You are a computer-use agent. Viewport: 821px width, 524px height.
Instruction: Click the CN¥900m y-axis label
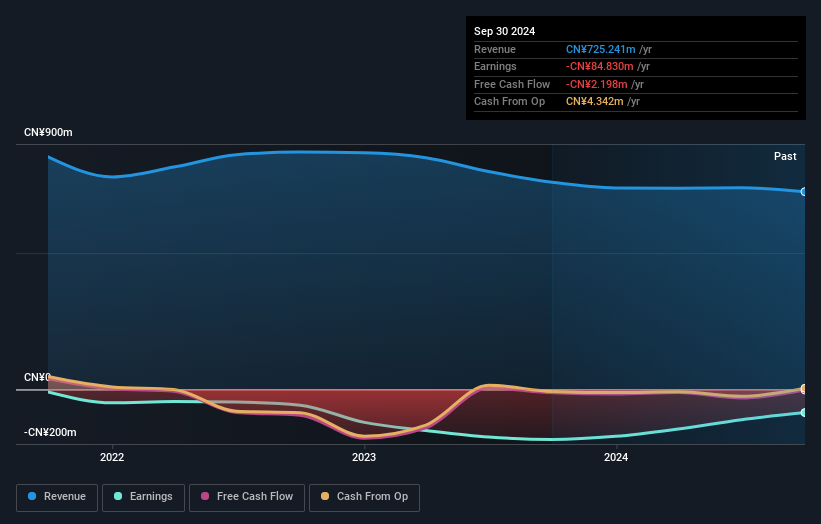point(48,132)
